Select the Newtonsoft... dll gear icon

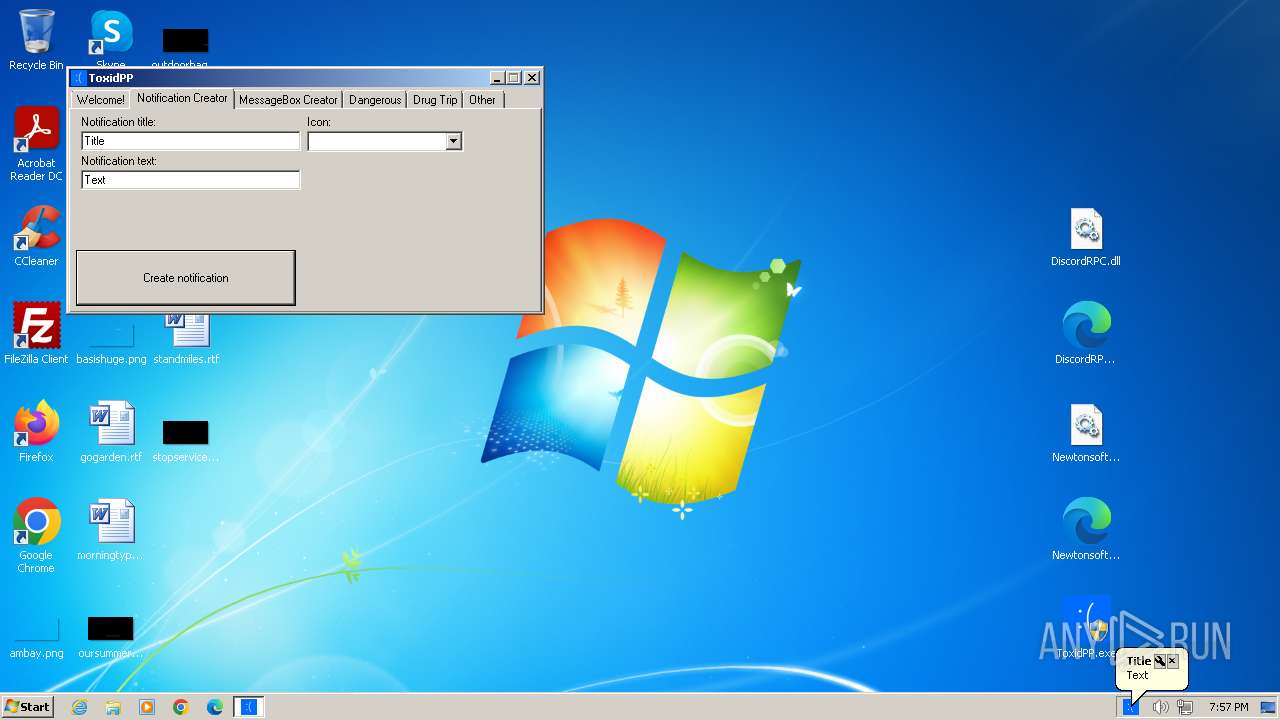[x=1086, y=432]
